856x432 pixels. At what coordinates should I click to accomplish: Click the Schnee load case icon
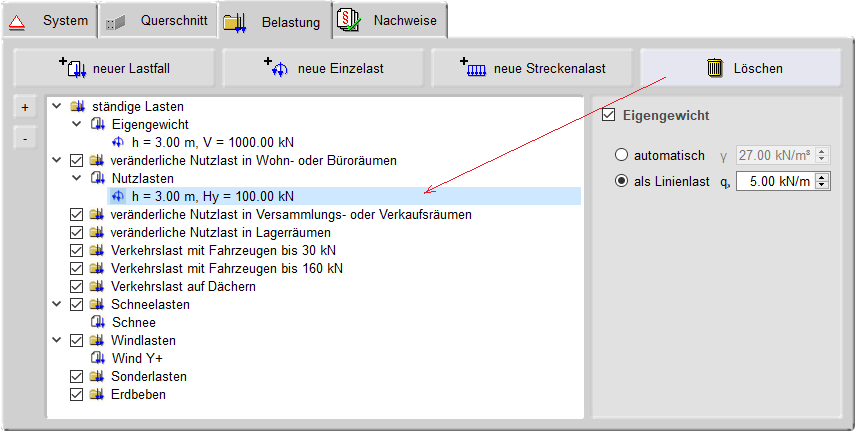pyautogui.click(x=98, y=322)
